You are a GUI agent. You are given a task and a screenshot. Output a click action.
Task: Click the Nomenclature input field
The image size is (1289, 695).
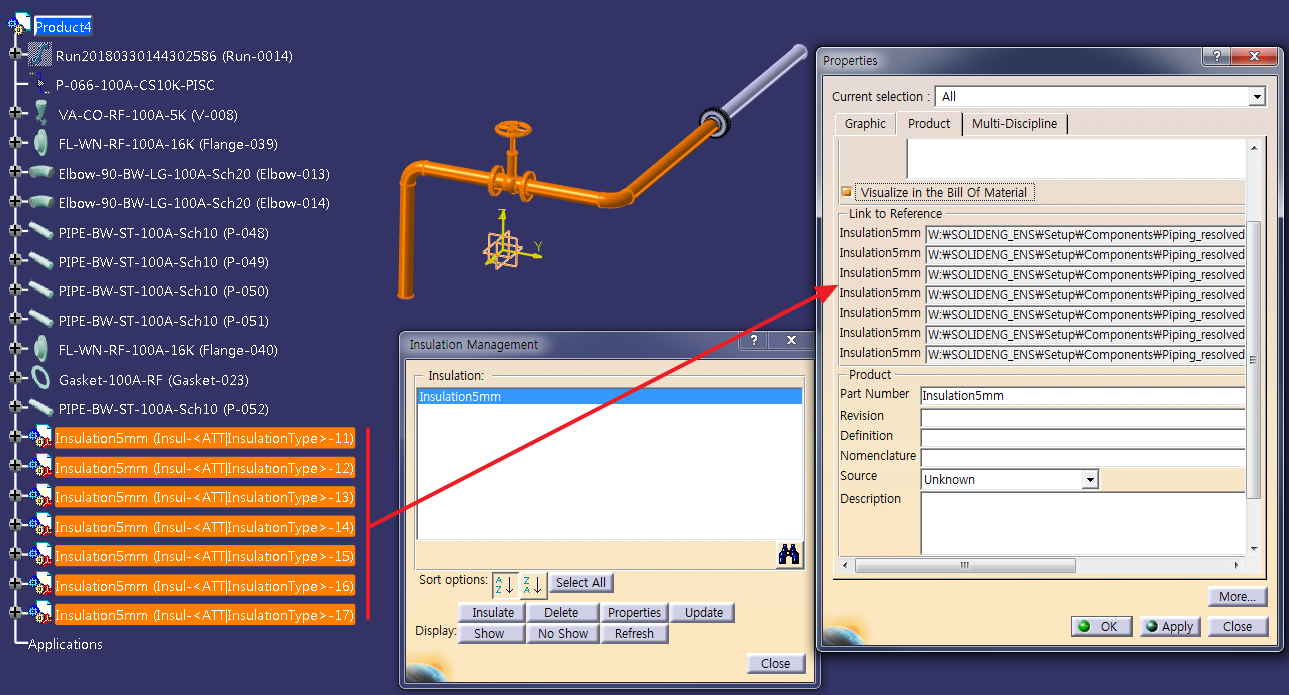[x=1083, y=457]
